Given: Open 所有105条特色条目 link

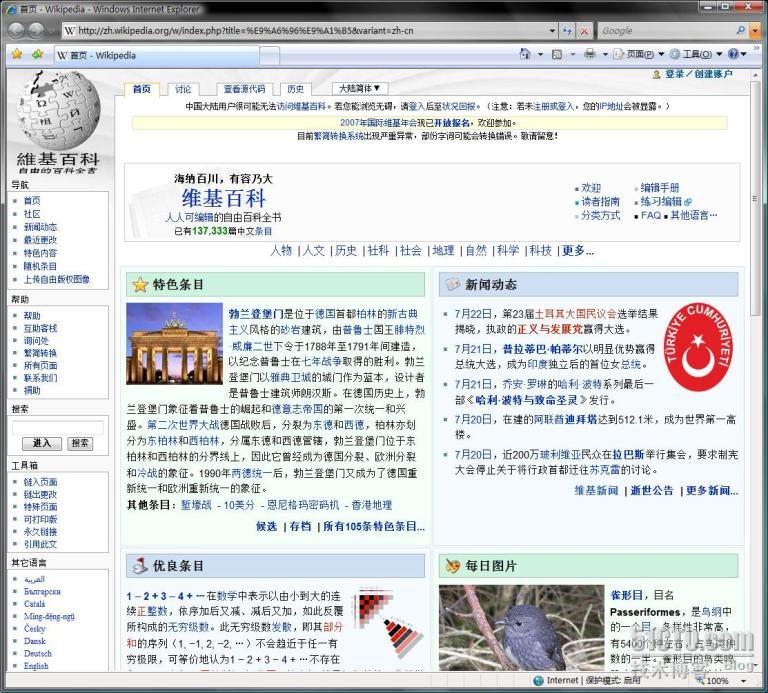Looking at the screenshot, I should pyautogui.click(x=374, y=526).
